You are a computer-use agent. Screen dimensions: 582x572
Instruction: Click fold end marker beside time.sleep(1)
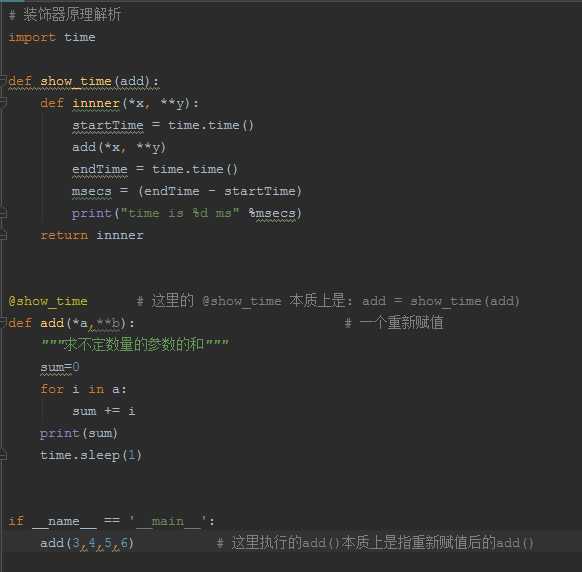tap(3, 455)
